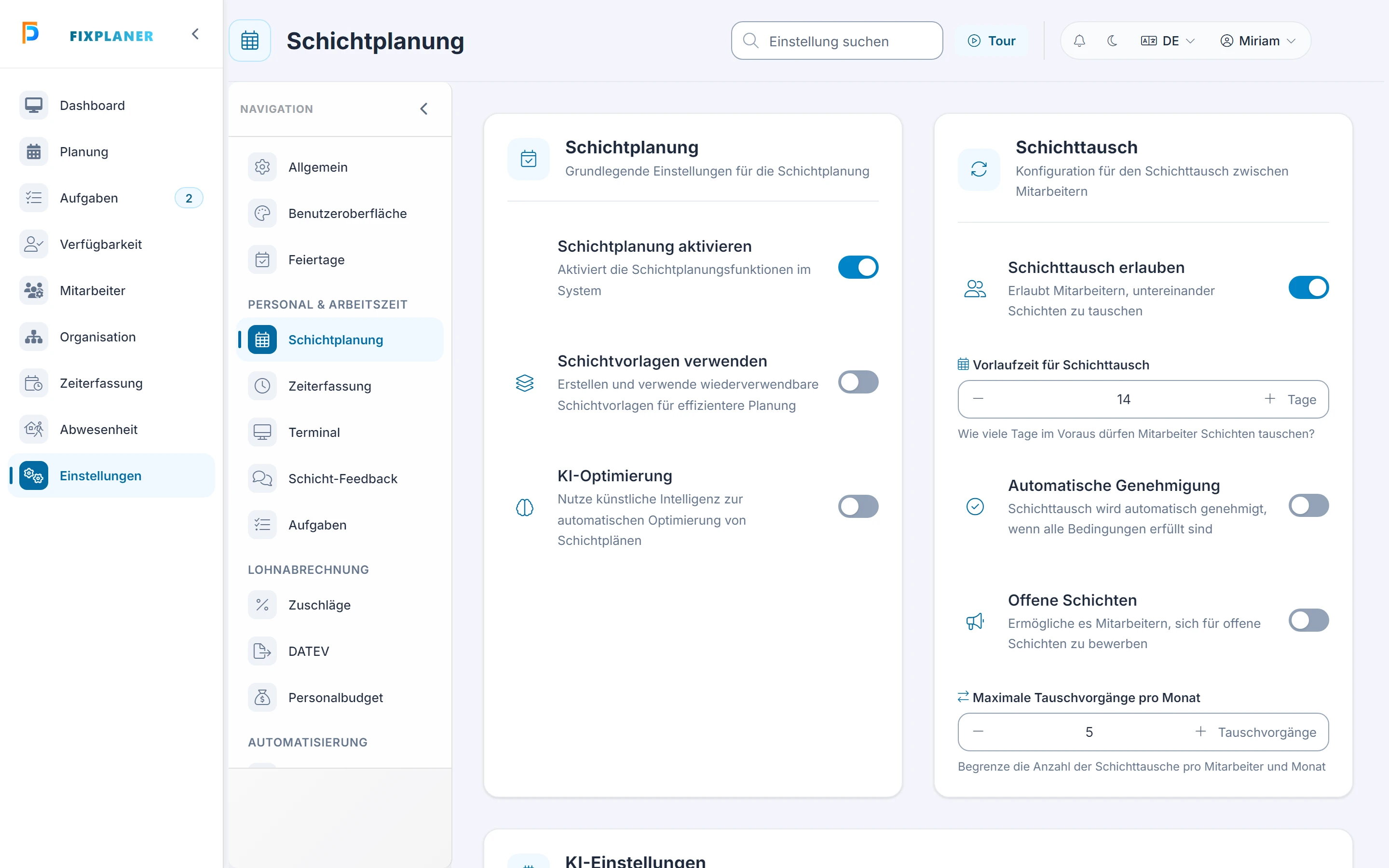The width and height of the screenshot is (1389, 868).
Task: Start the Tour
Action: click(x=992, y=41)
